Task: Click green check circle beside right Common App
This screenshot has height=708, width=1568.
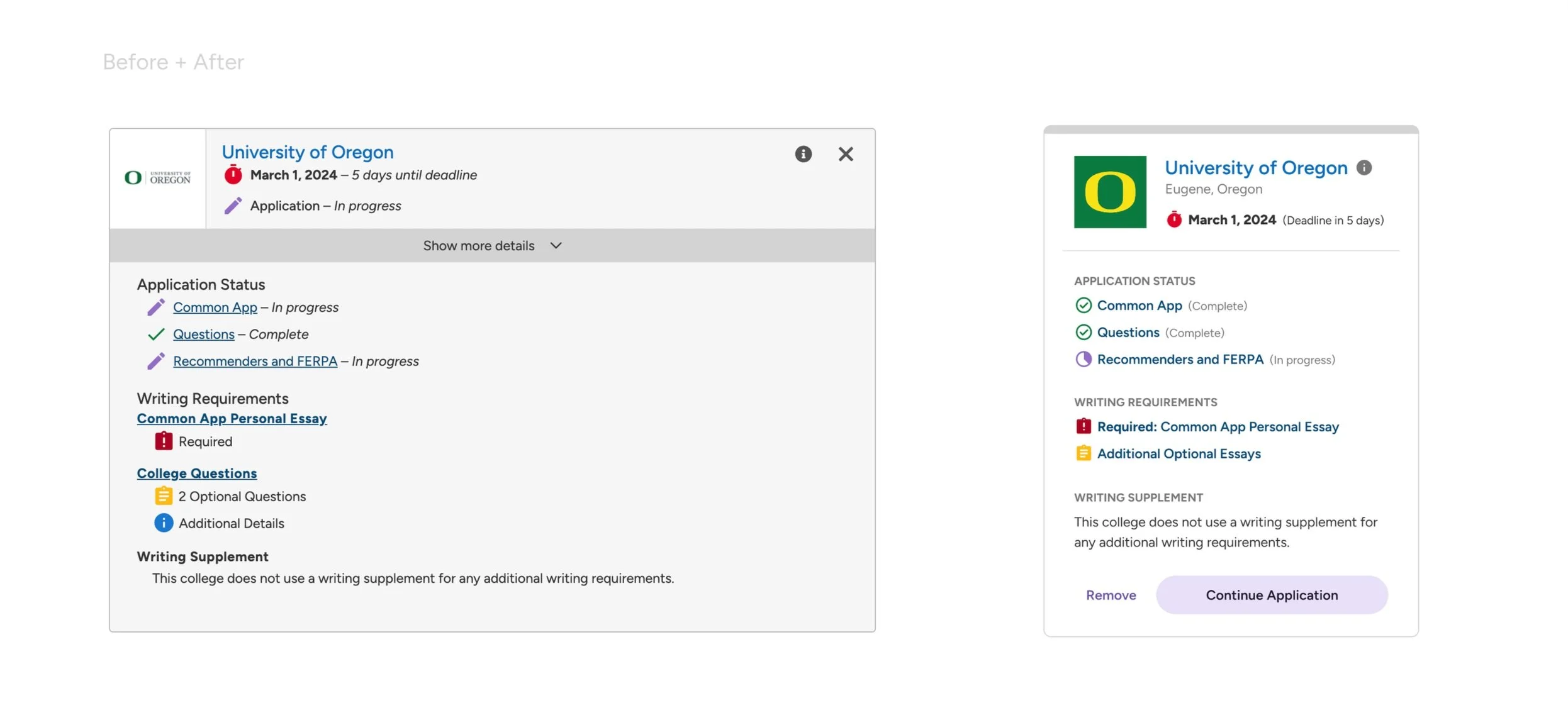Action: pyautogui.click(x=1083, y=306)
